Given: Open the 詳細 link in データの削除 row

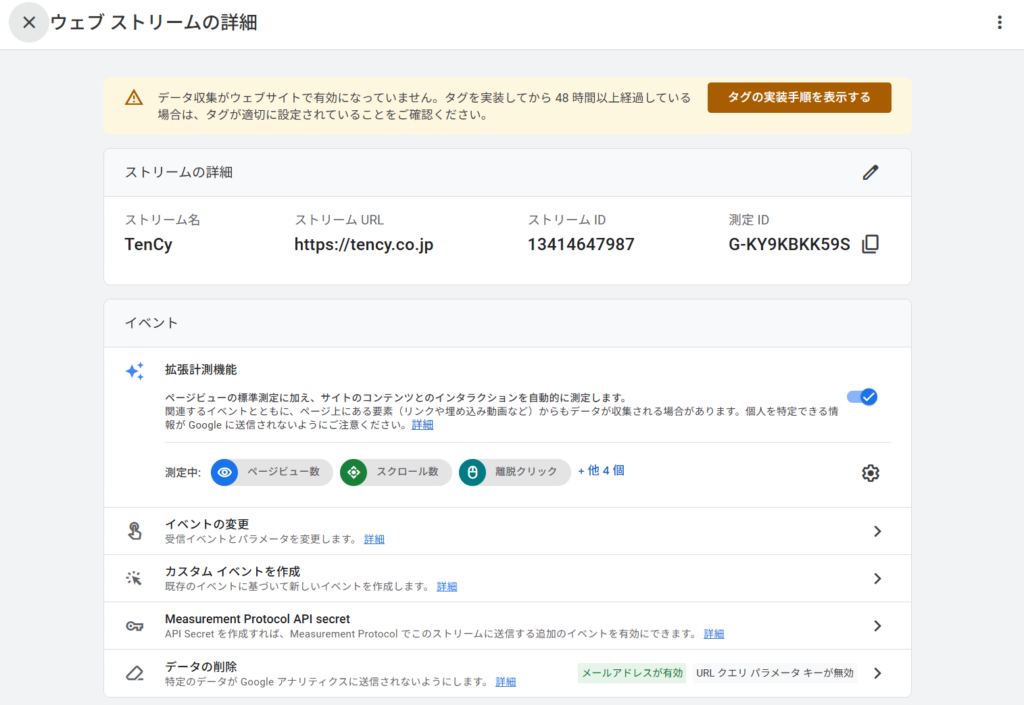Looking at the screenshot, I should (x=506, y=682).
